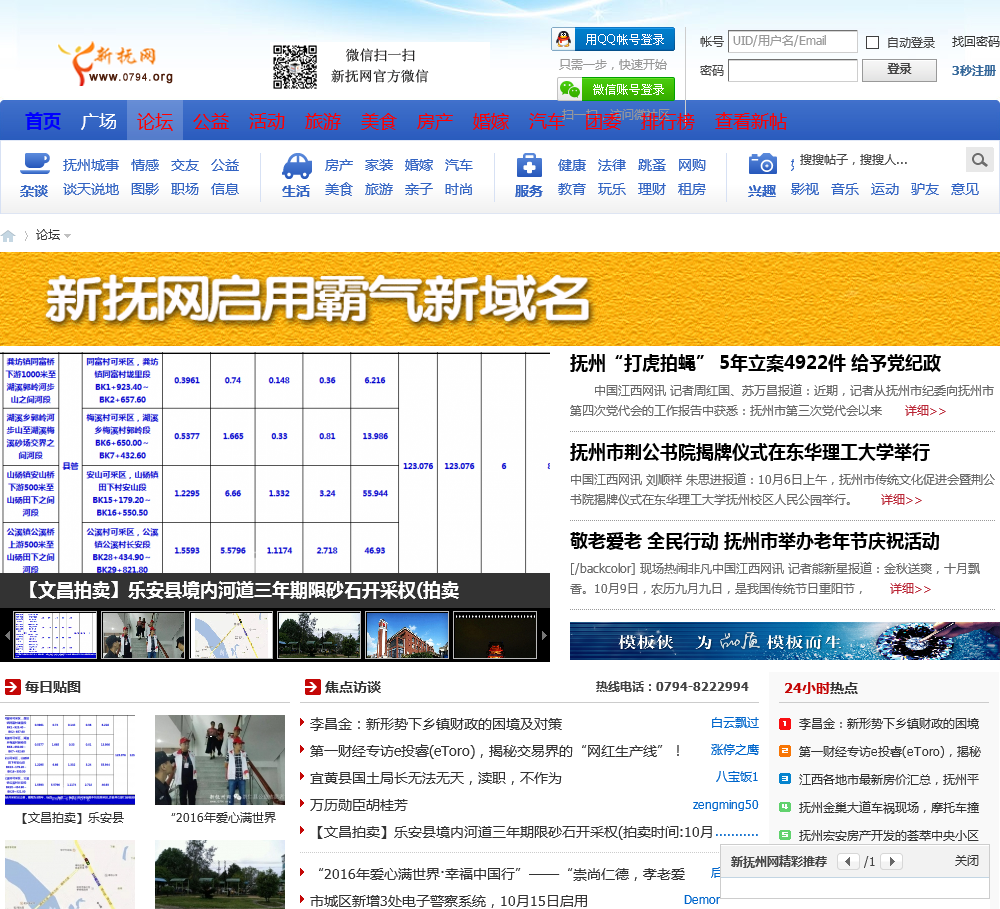Click the red arrow icon beside 焦点访谈

coord(312,687)
